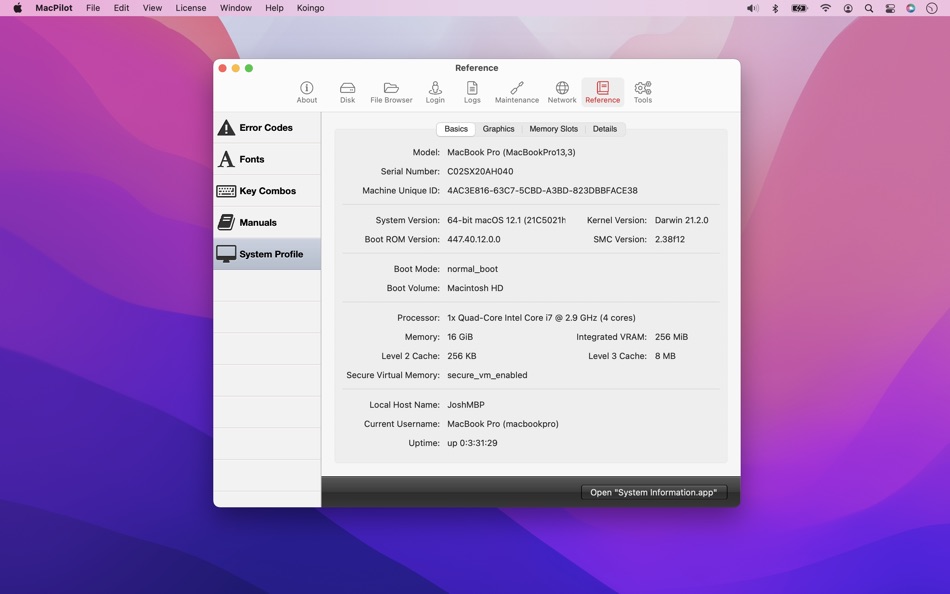Switch to the Graphics tab
The height and width of the screenshot is (594, 950).
[498, 129]
